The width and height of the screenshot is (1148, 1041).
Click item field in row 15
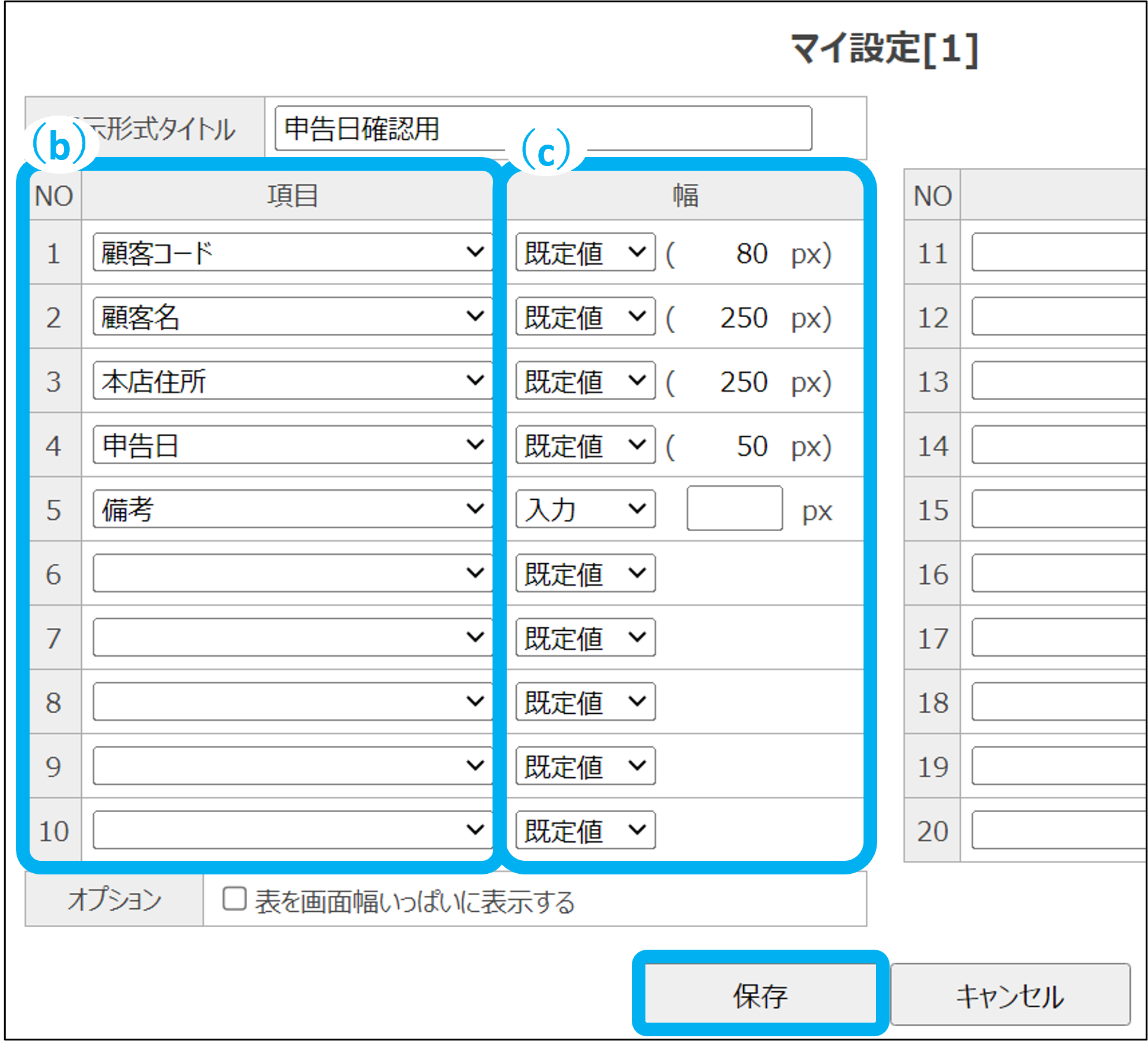(1059, 509)
